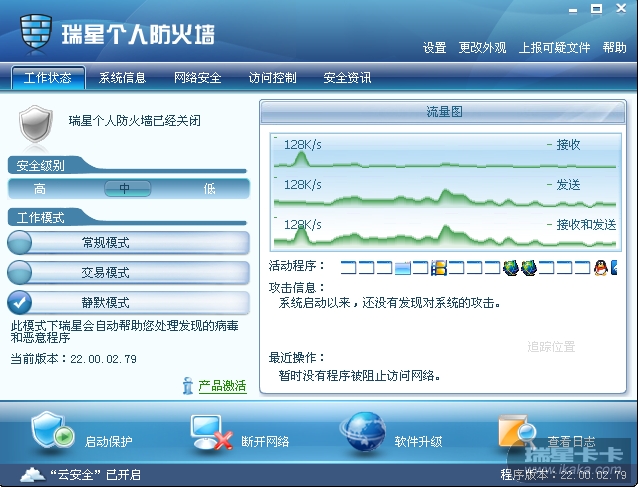Switch to the 工作状态 tab
The width and height of the screenshot is (638, 488).
tap(48, 77)
